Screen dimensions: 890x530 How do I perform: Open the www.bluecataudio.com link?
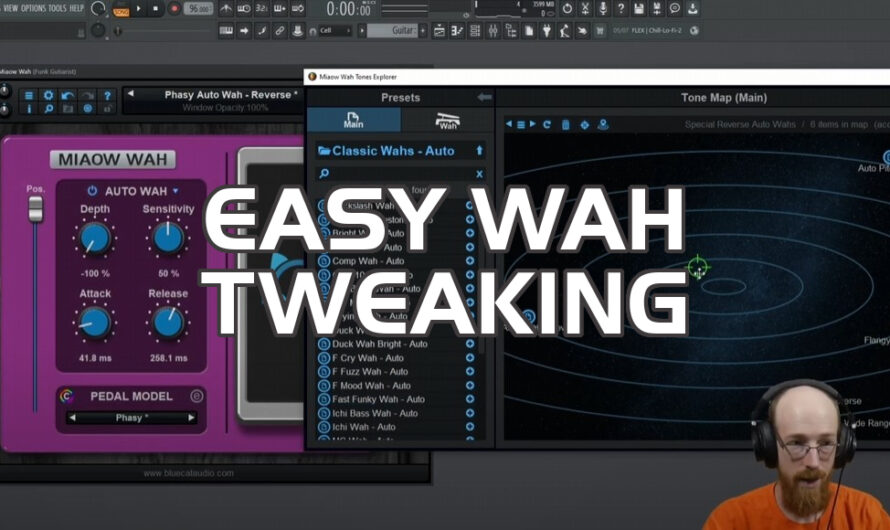click(188, 473)
